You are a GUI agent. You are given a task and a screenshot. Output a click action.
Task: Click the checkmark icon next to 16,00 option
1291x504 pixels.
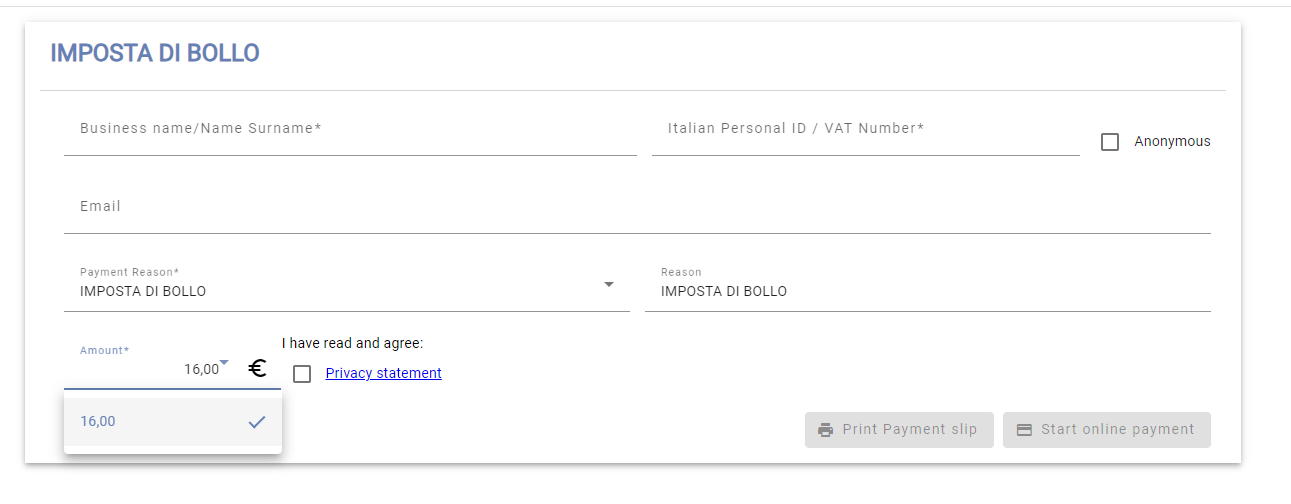tap(257, 422)
